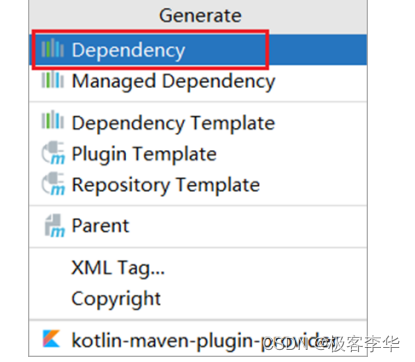This screenshot has height=362, width=415.
Task: Select kotlin-maven-plugin-provider item
Action: 198,340
